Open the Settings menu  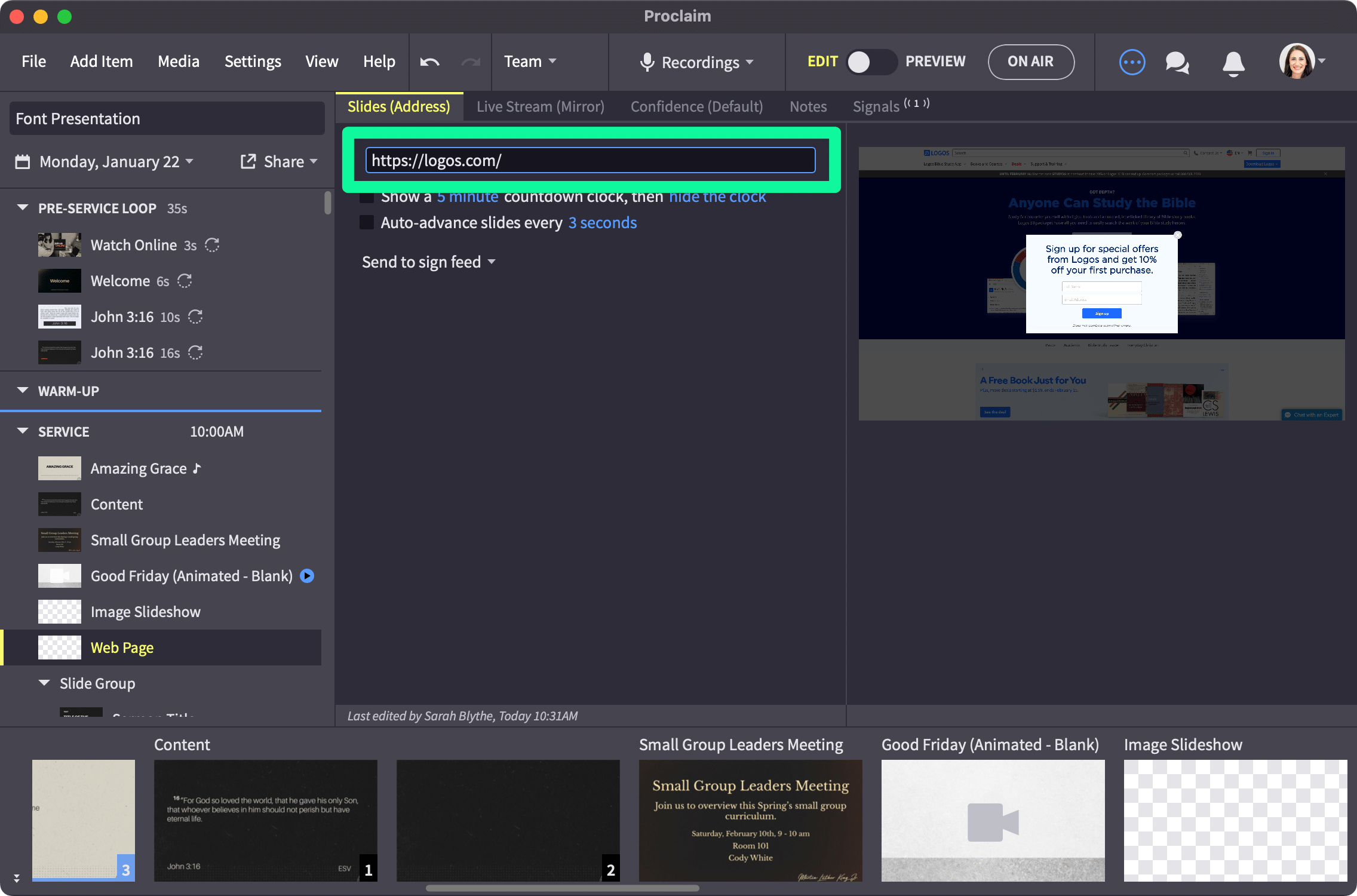(253, 62)
